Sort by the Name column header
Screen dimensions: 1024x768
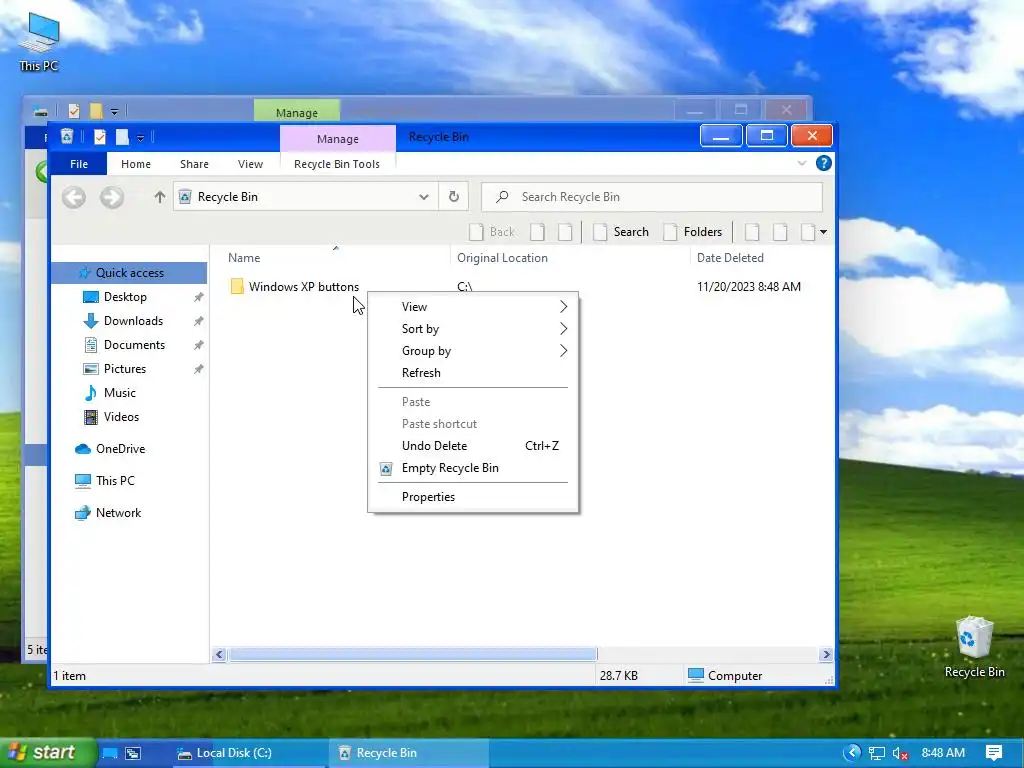(x=330, y=258)
